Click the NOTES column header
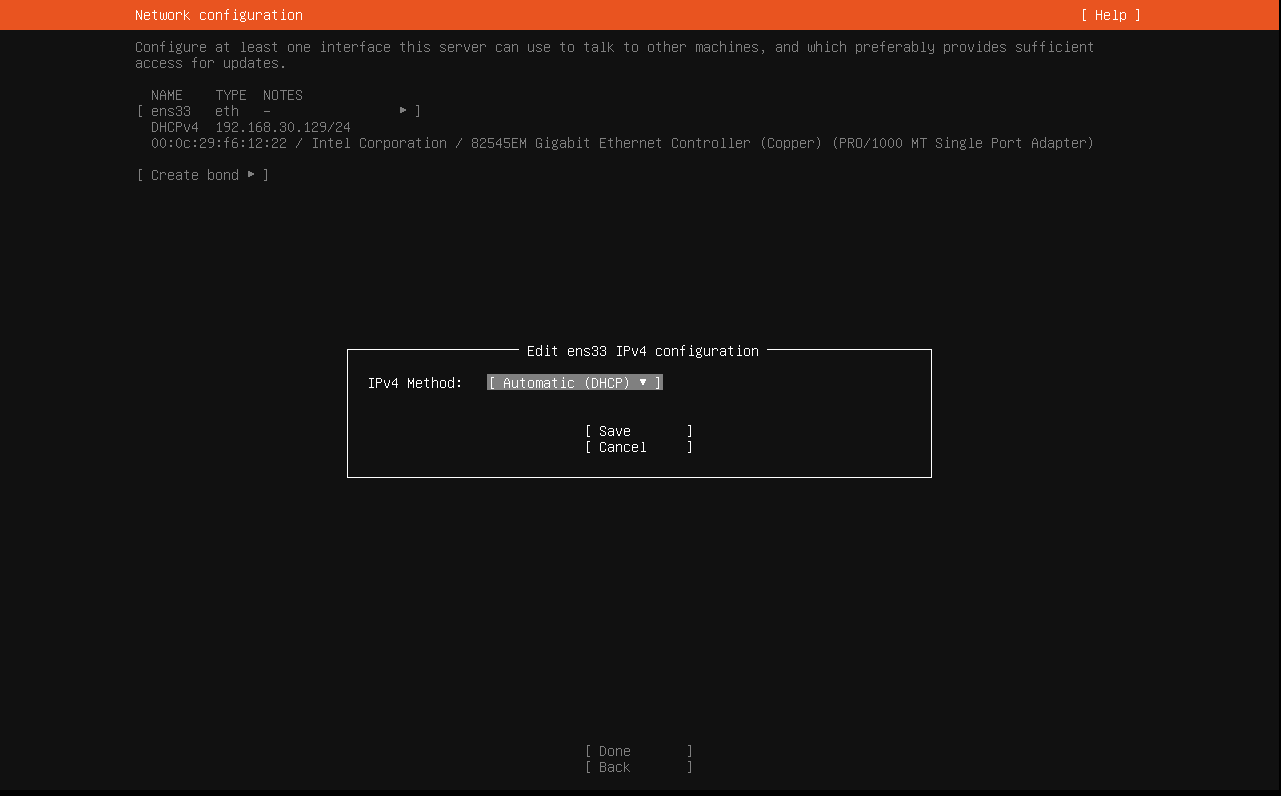Screen dimensions: 1281x796 point(283,95)
